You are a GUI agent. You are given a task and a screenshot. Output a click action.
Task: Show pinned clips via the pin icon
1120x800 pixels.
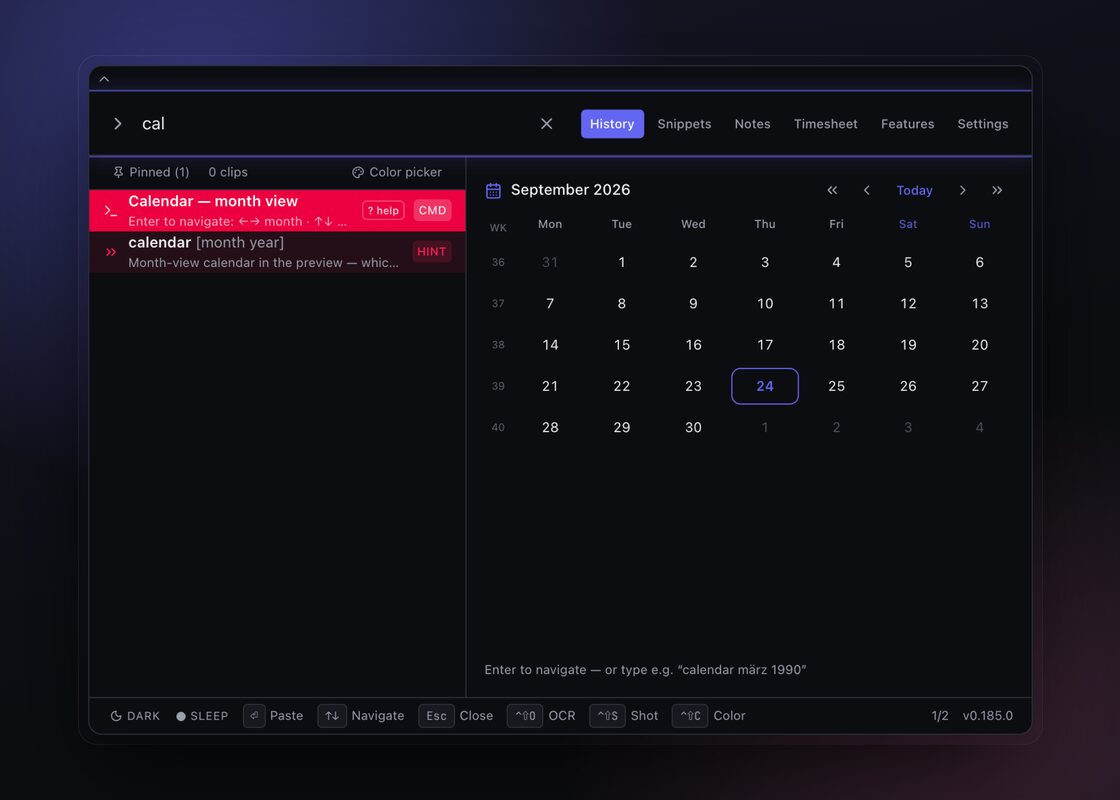pyautogui.click(x=119, y=172)
